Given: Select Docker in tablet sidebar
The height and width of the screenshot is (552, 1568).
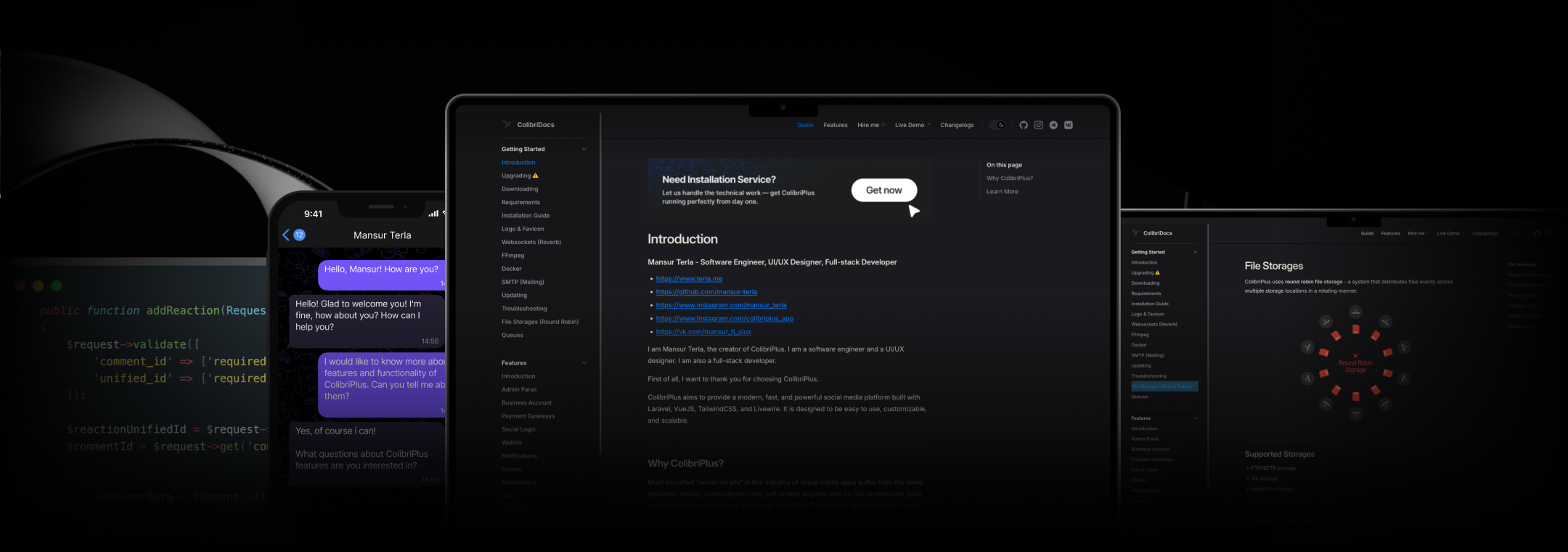Looking at the screenshot, I should click(512, 269).
